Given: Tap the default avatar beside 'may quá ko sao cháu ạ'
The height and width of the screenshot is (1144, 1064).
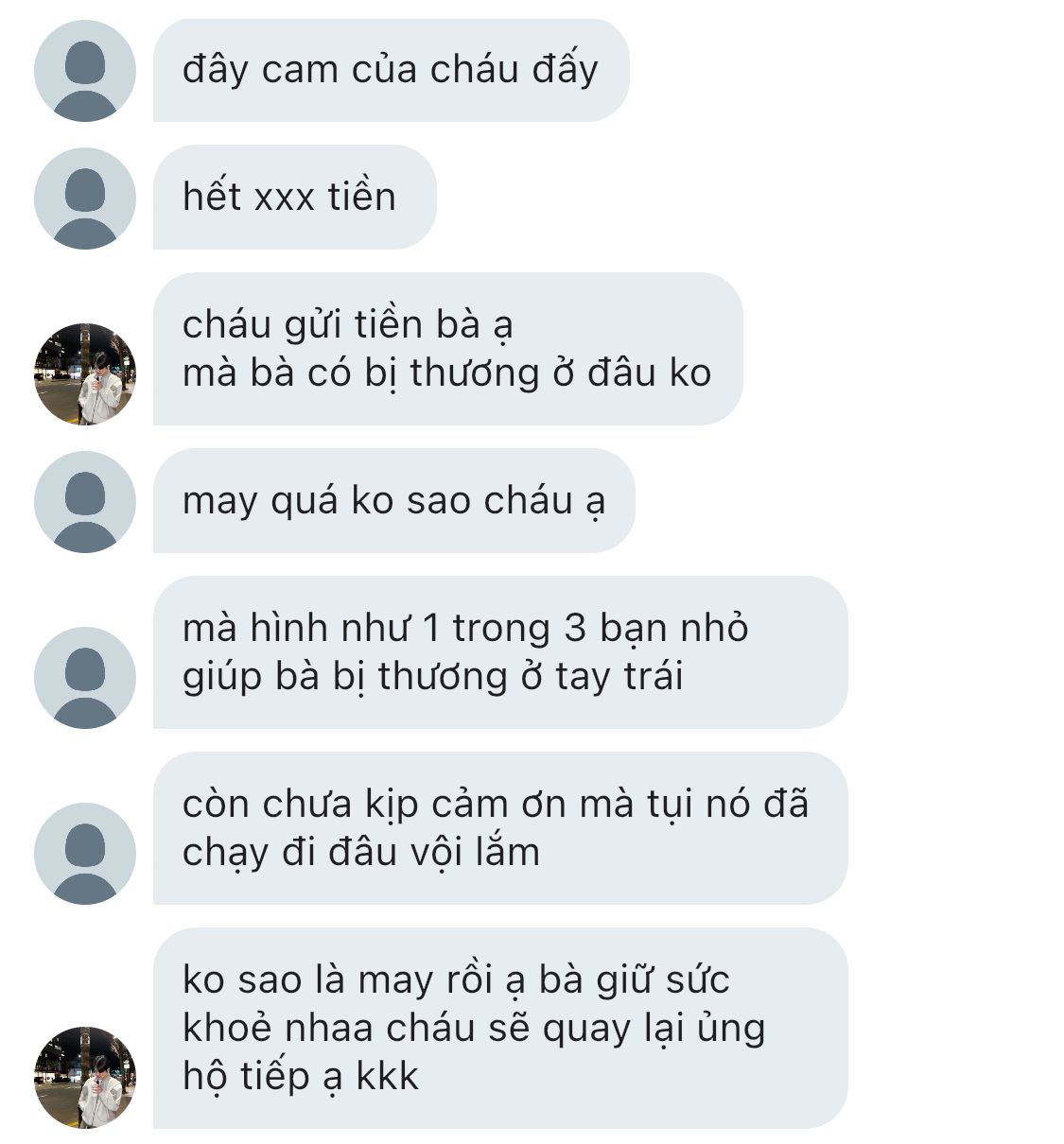Looking at the screenshot, I should pos(85,502).
